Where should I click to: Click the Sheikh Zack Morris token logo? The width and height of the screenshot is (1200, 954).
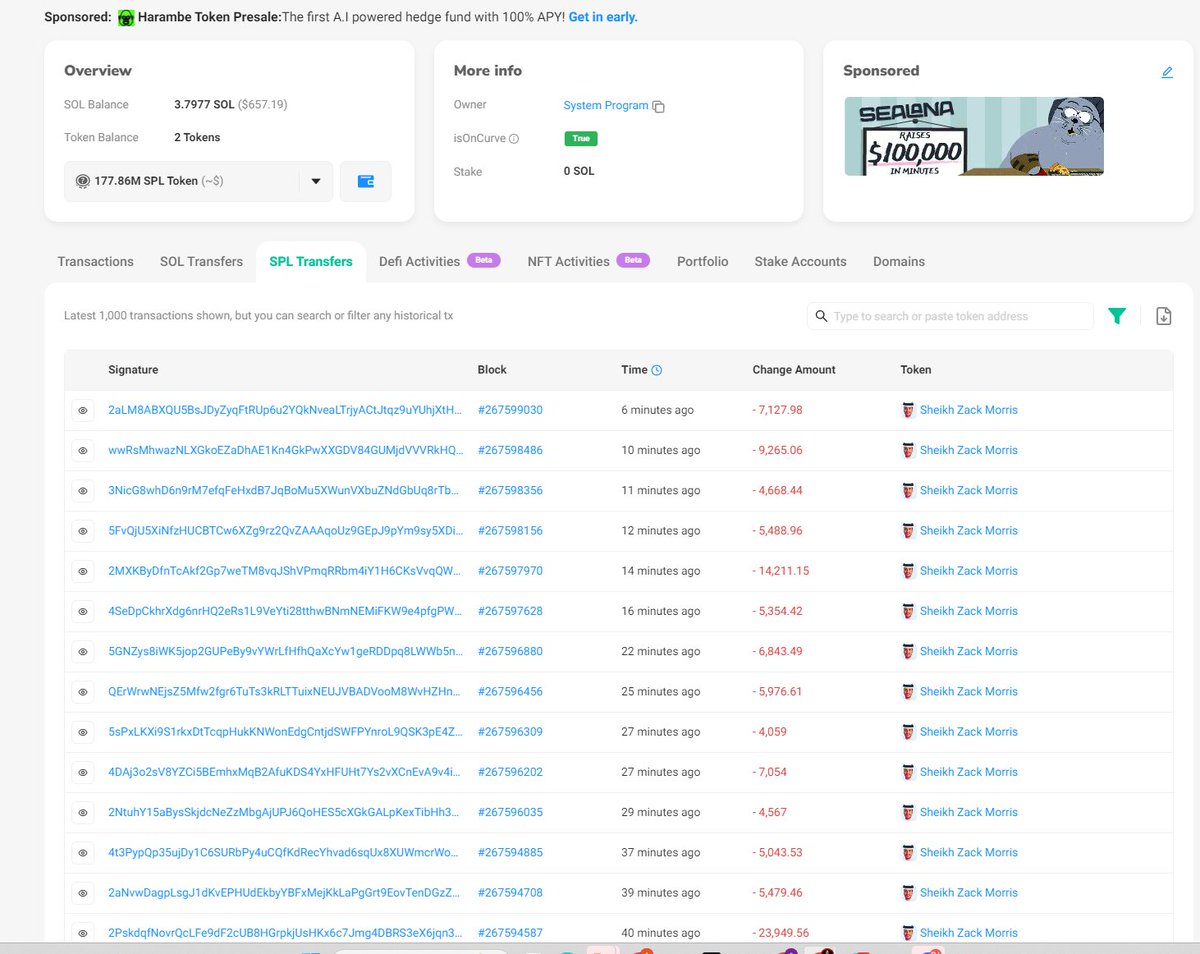[907, 409]
